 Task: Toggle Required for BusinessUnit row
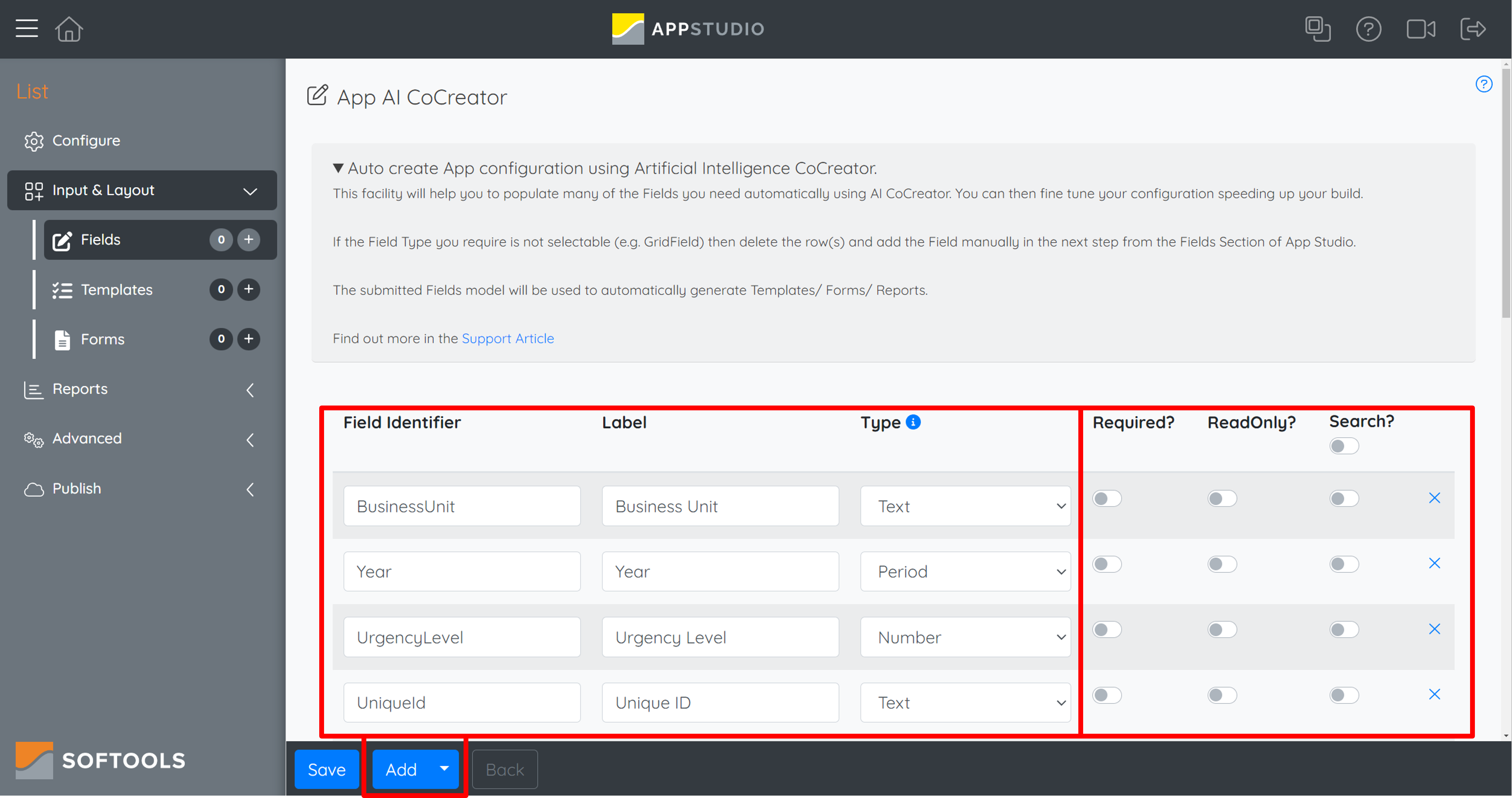1107,499
